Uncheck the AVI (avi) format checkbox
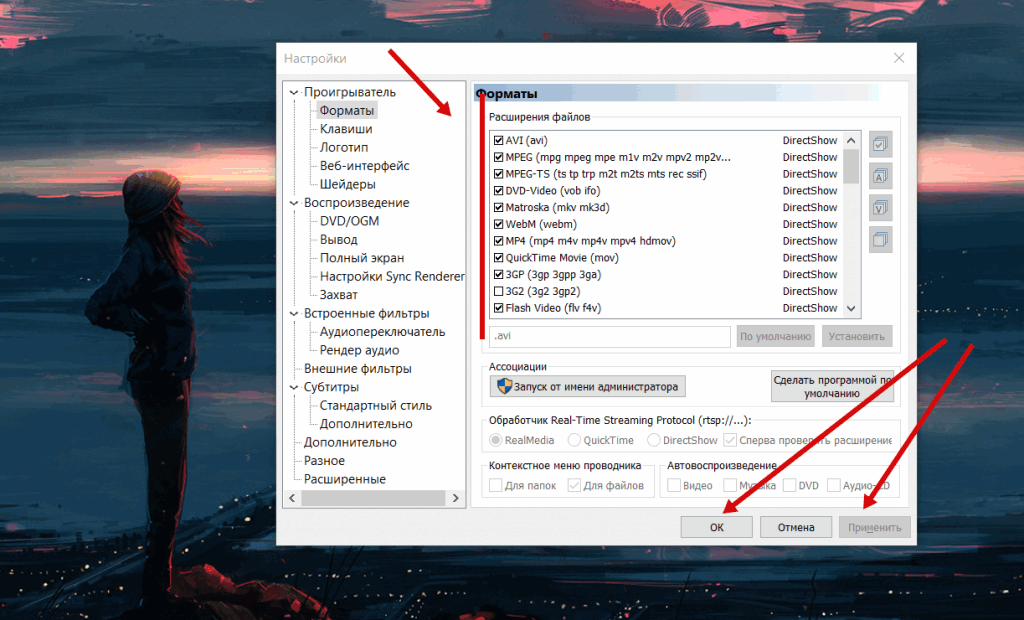The height and width of the screenshot is (620, 1024). point(499,141)
